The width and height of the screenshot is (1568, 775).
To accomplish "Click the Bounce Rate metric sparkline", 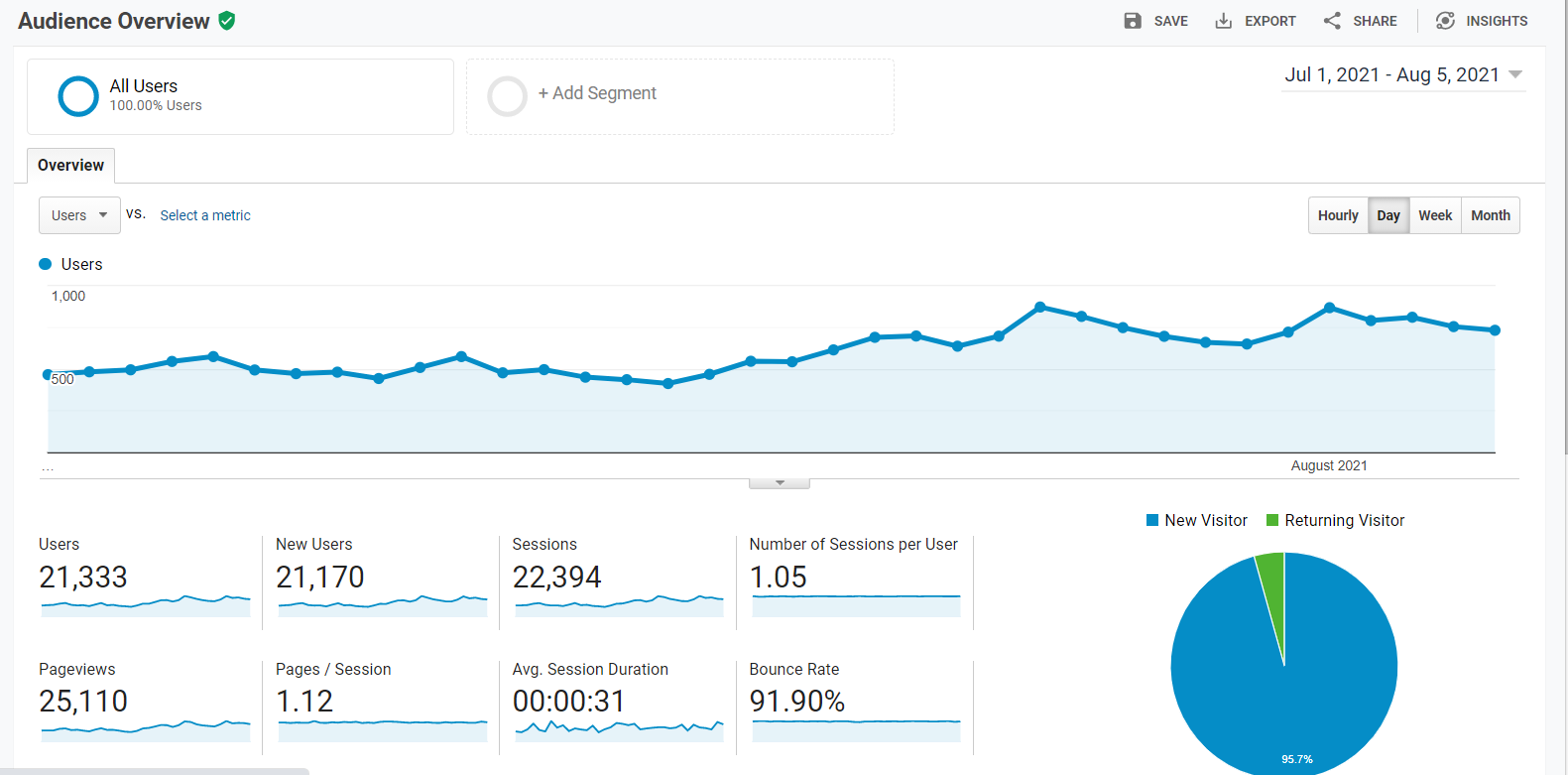I will pos(857,730).
